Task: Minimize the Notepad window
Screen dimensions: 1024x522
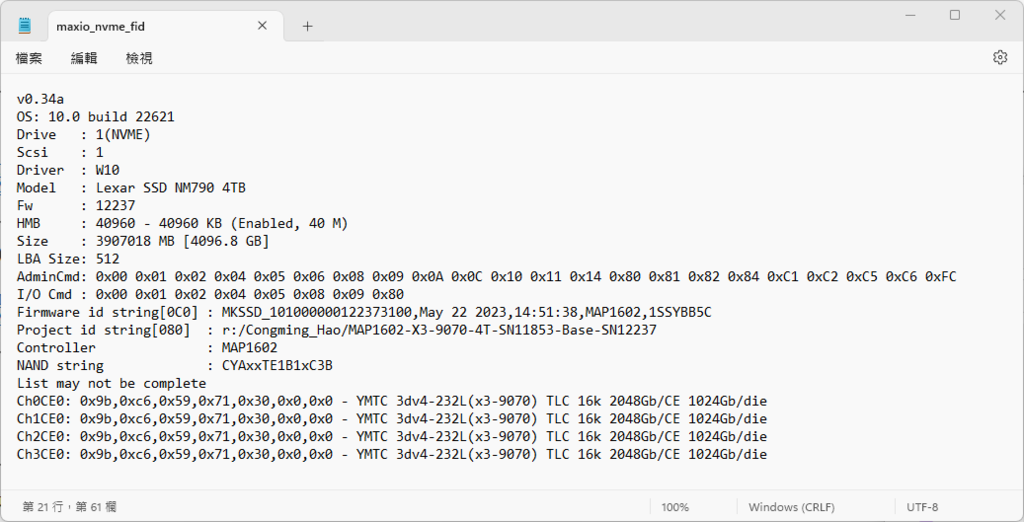Action: tap(910, 15)
